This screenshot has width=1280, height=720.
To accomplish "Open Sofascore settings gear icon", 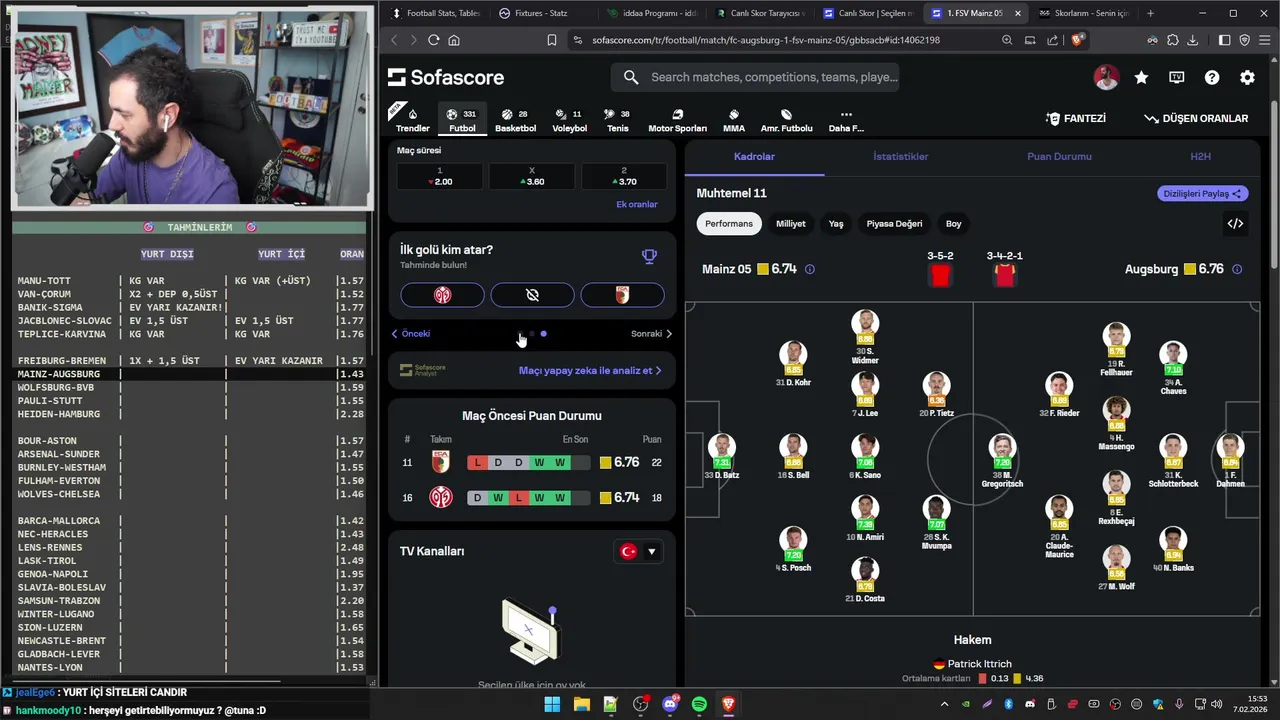I will click(1247, 77).
